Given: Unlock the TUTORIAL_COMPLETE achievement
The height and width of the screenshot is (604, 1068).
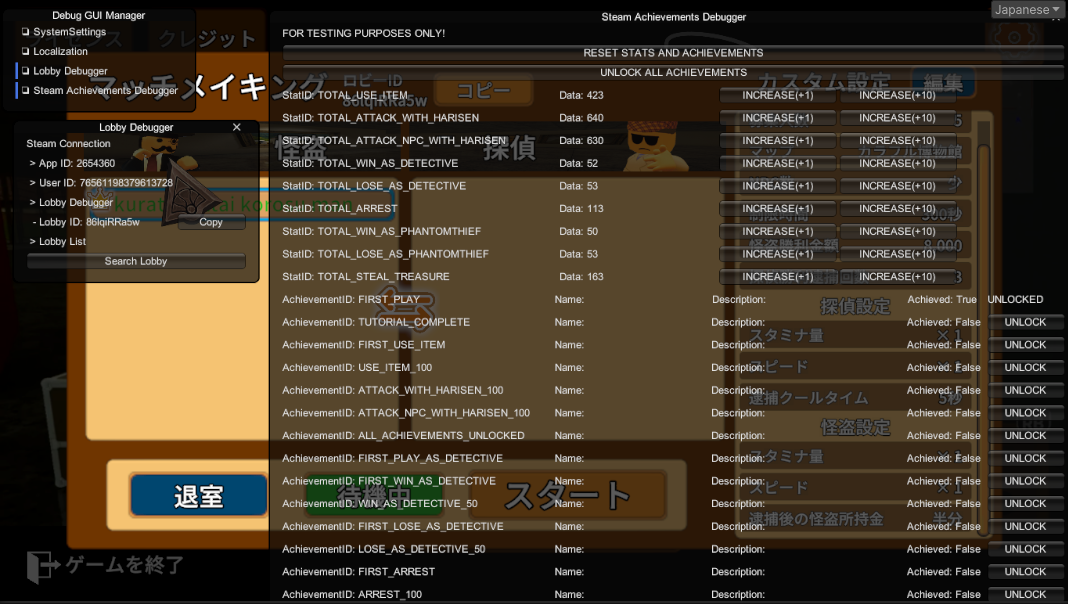Looking at the screenshot, I should click(x=1025, y=322).
